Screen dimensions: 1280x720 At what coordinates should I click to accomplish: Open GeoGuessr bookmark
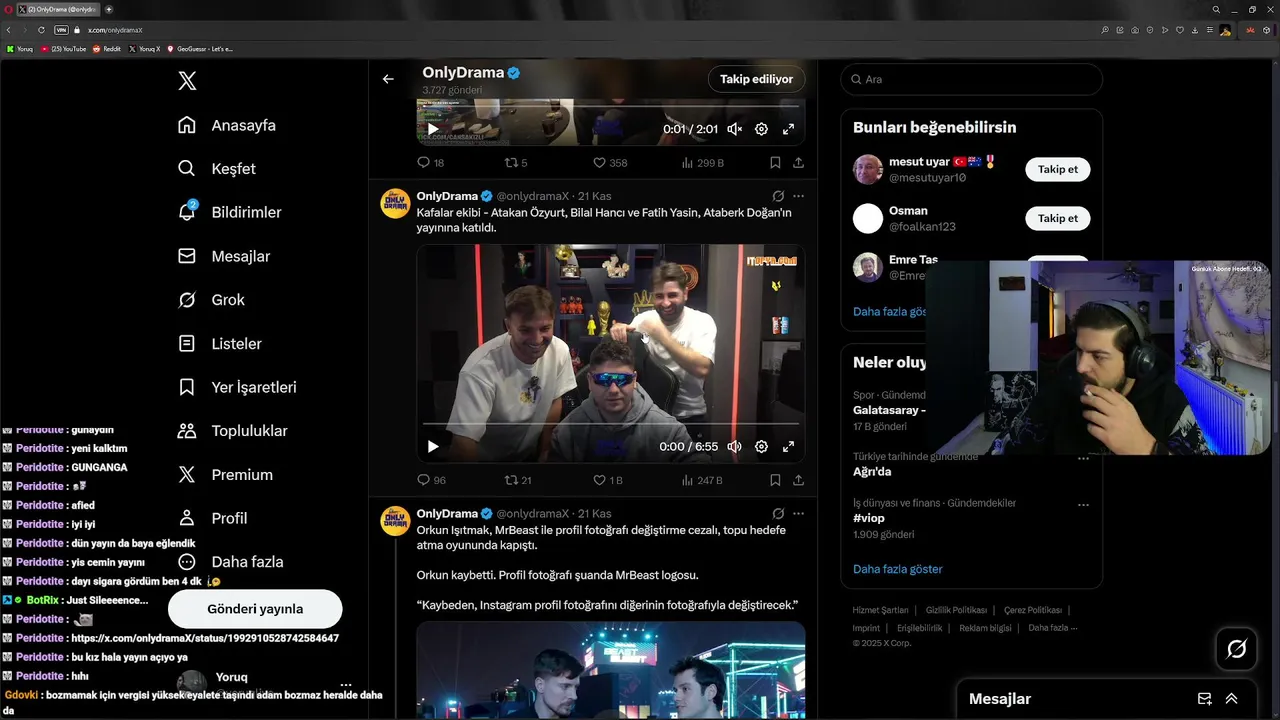click(x=200, y=48)
